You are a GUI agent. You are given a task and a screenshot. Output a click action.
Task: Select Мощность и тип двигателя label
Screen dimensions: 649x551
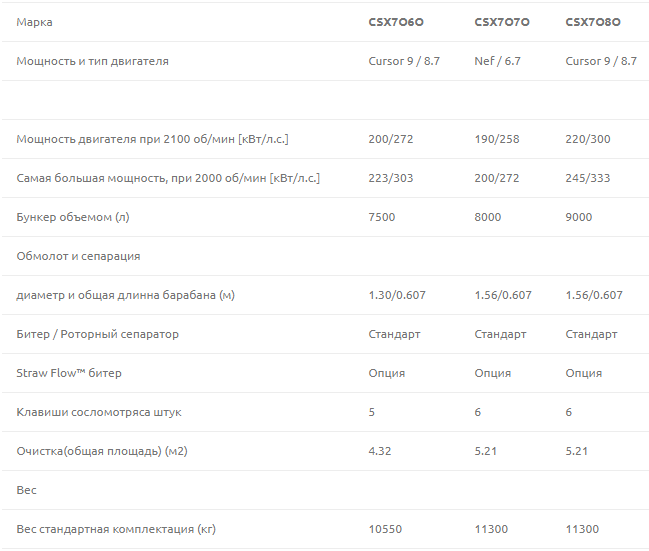93,61
